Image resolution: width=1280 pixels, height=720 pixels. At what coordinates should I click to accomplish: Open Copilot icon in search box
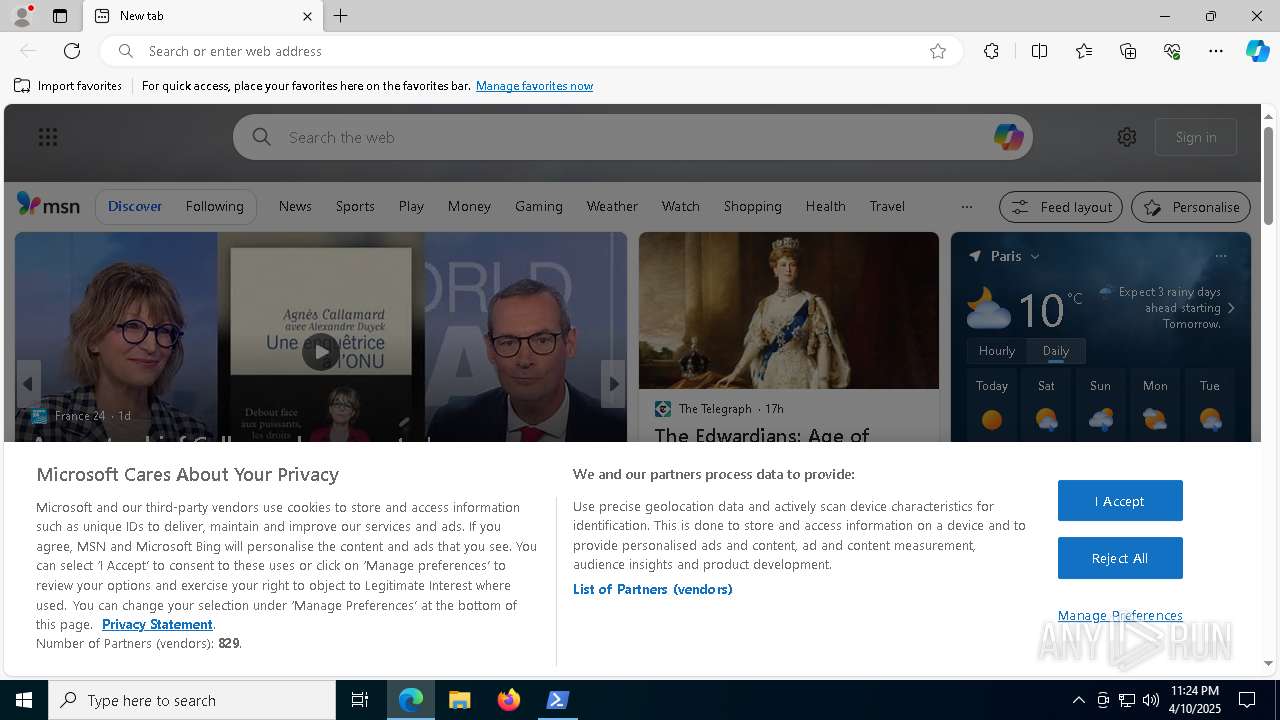[x=1008, y=137]
